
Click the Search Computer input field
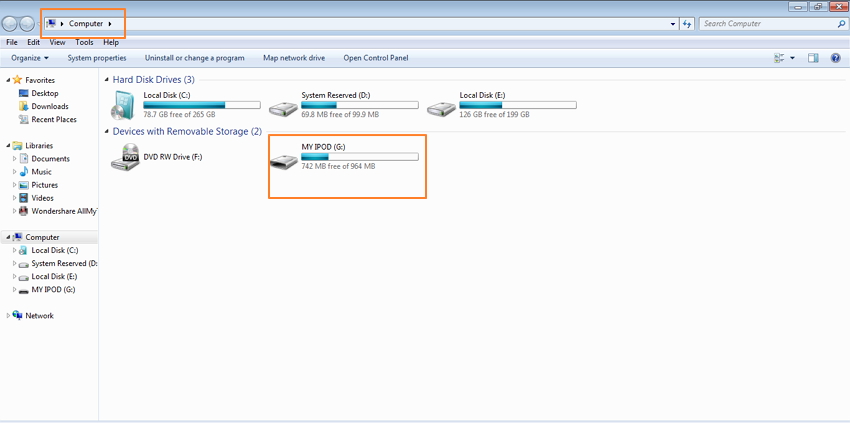pos(765,23)
